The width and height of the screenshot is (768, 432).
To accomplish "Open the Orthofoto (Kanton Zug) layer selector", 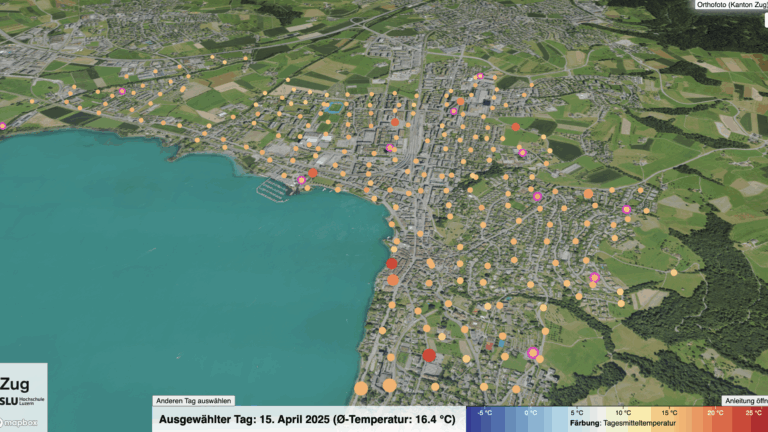I will click(x=731, y=5).
